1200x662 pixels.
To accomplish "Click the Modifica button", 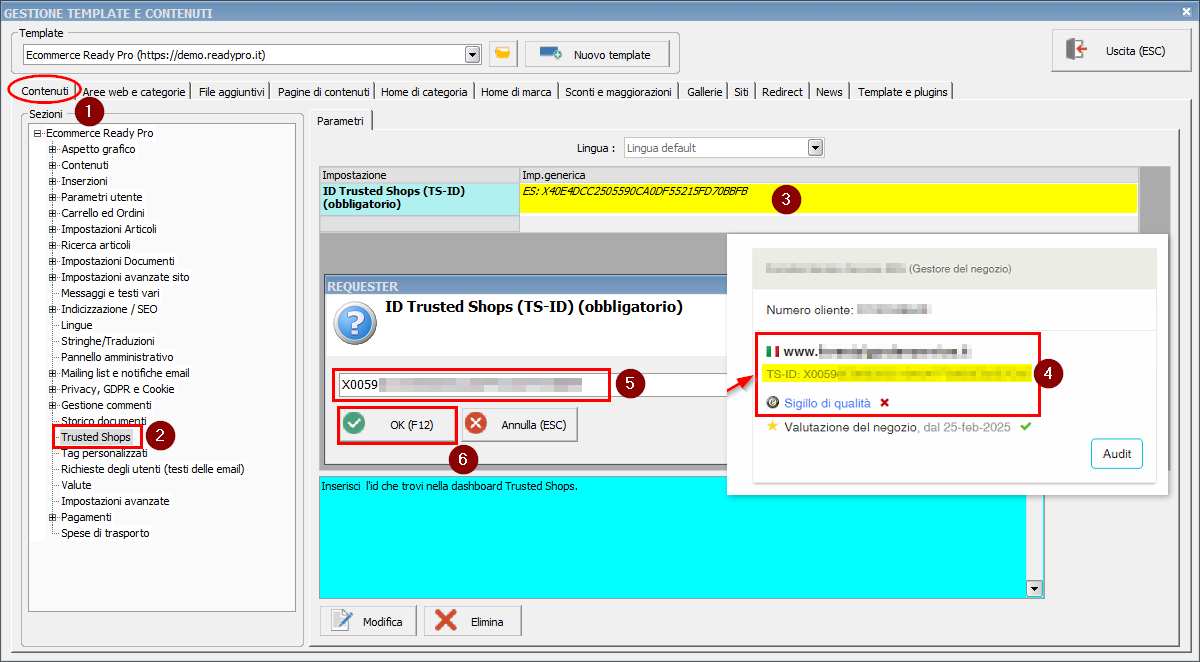I will pos(370,621).
